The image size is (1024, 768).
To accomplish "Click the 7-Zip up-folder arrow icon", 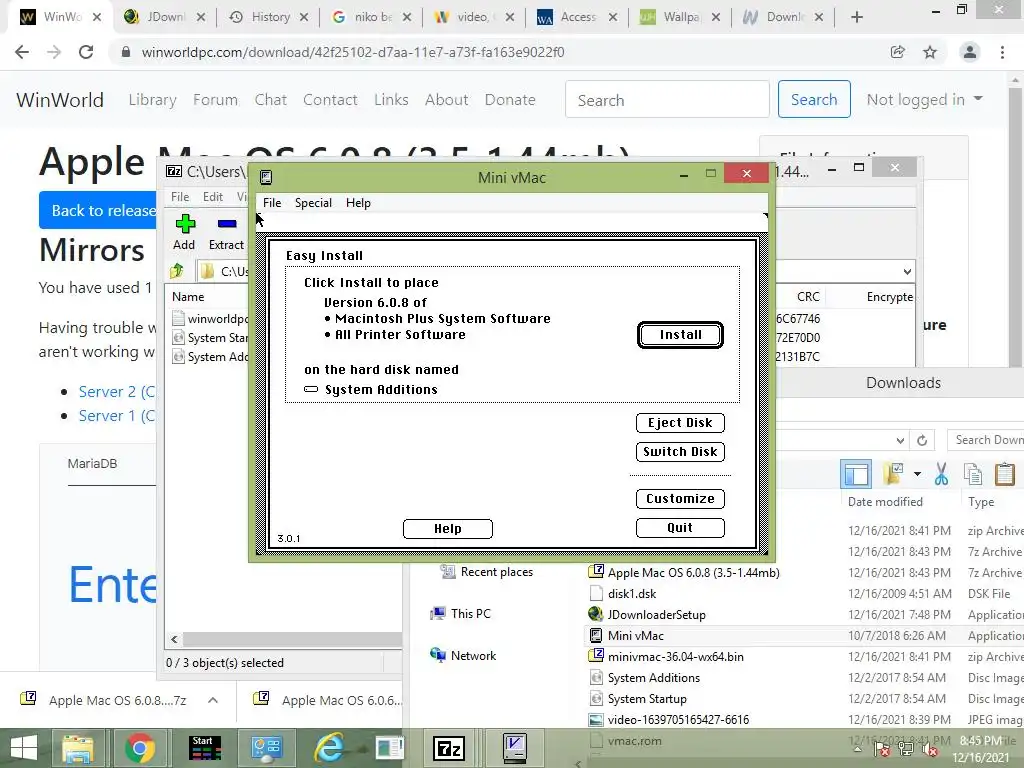I will pos(177,270).
